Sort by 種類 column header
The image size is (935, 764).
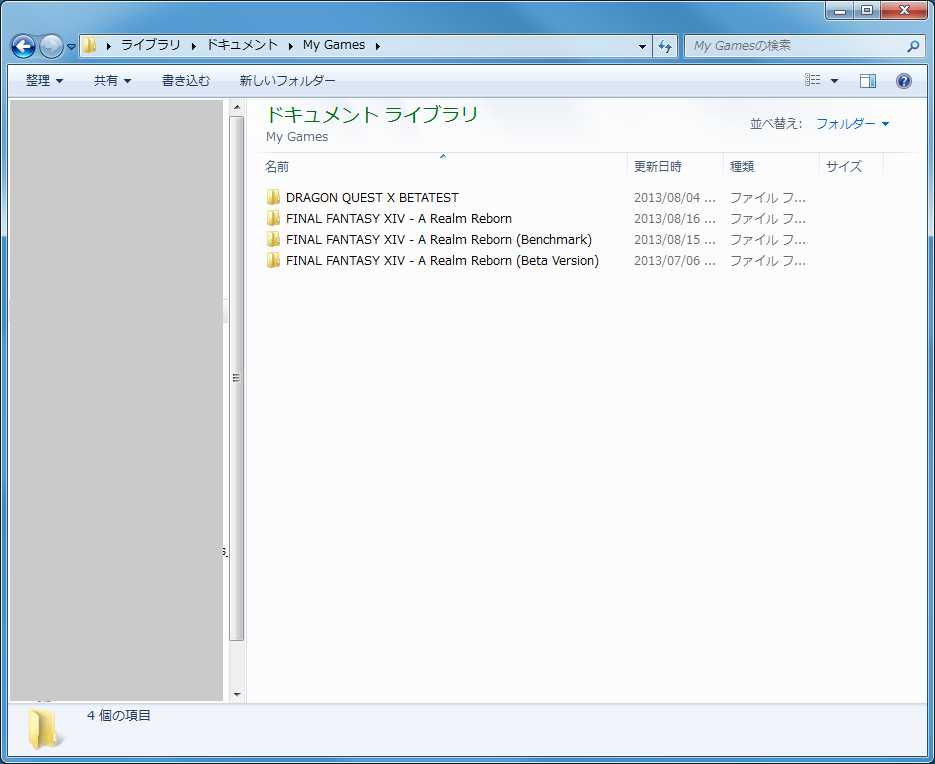(772, 166)
